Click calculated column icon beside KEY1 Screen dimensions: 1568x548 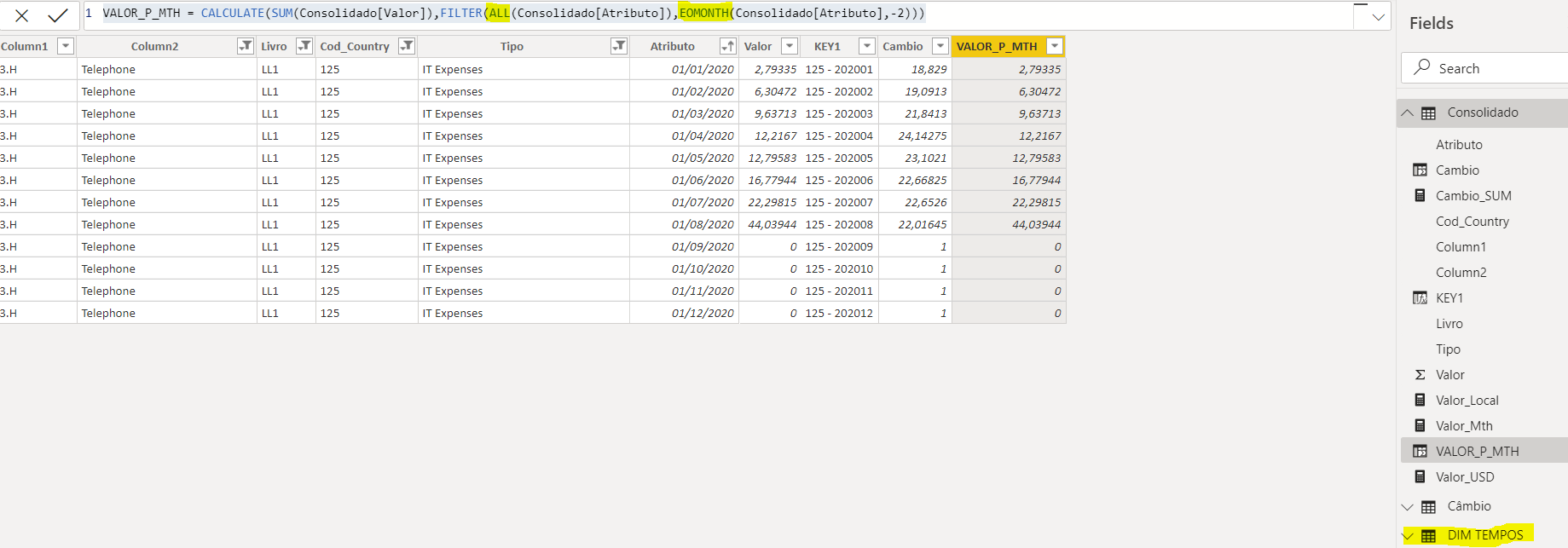coord(1420,298)
